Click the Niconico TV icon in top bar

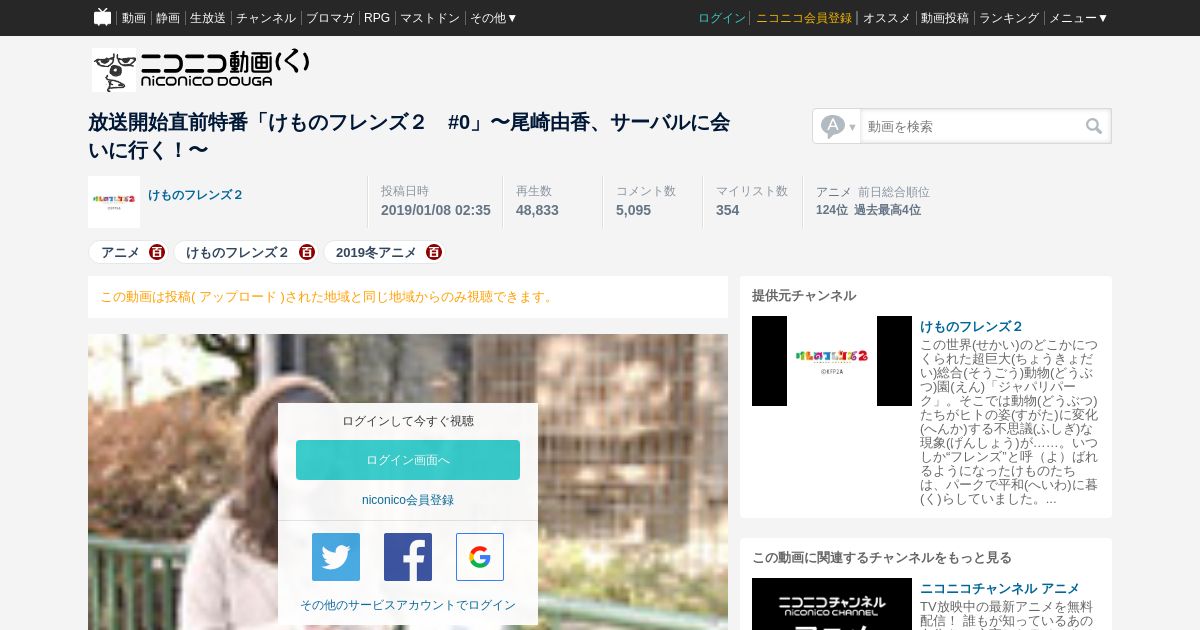tap(102, 17)
